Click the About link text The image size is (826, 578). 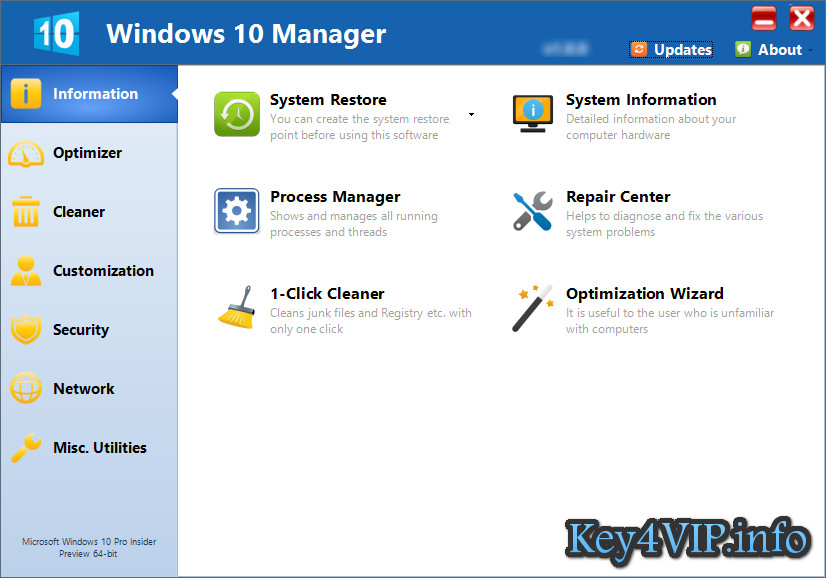tap(780, 50)
